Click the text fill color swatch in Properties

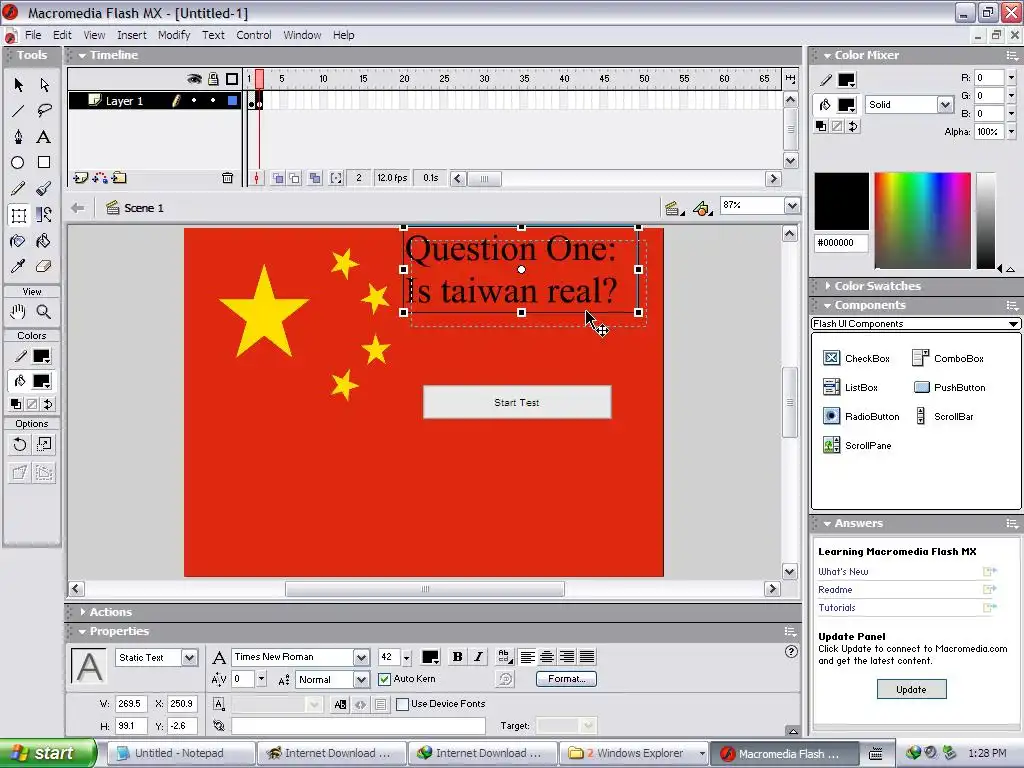430,657
